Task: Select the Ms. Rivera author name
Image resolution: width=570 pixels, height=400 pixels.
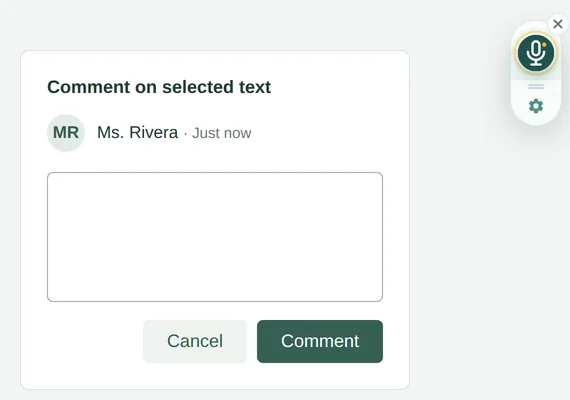Action: click(137, 132)
